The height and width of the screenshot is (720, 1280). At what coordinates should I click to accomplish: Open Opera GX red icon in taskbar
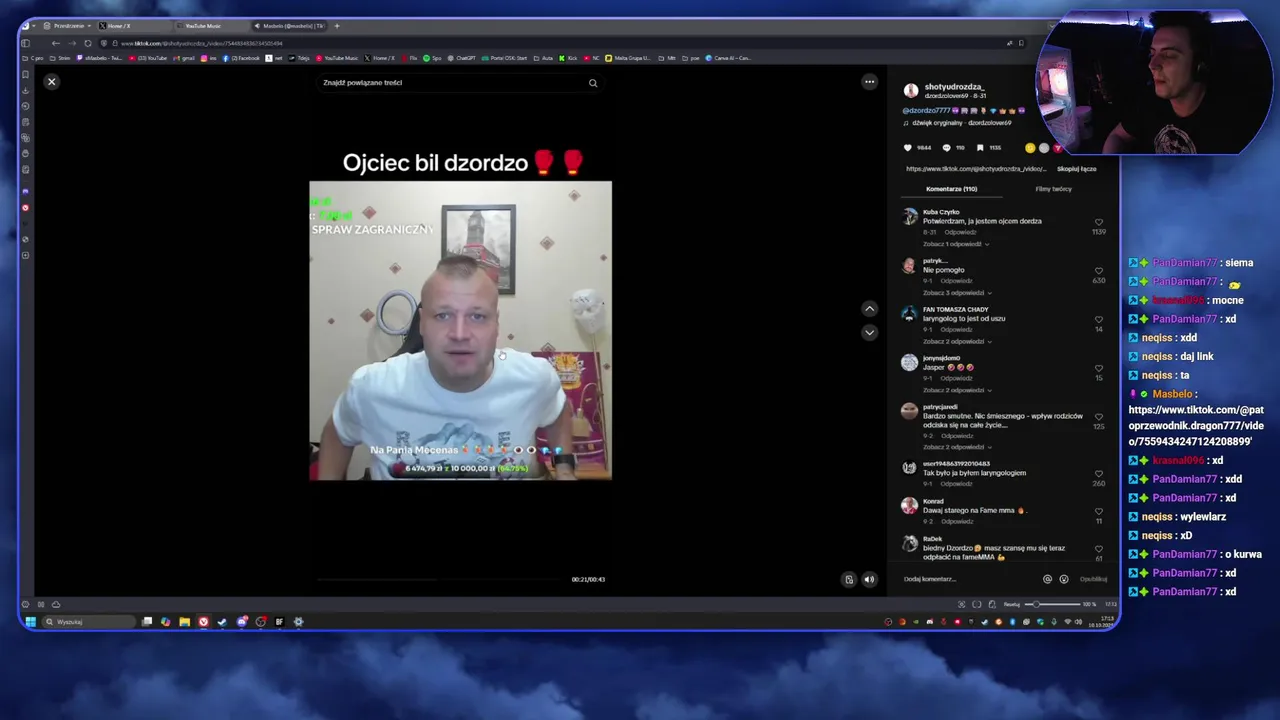click(203, 622)
